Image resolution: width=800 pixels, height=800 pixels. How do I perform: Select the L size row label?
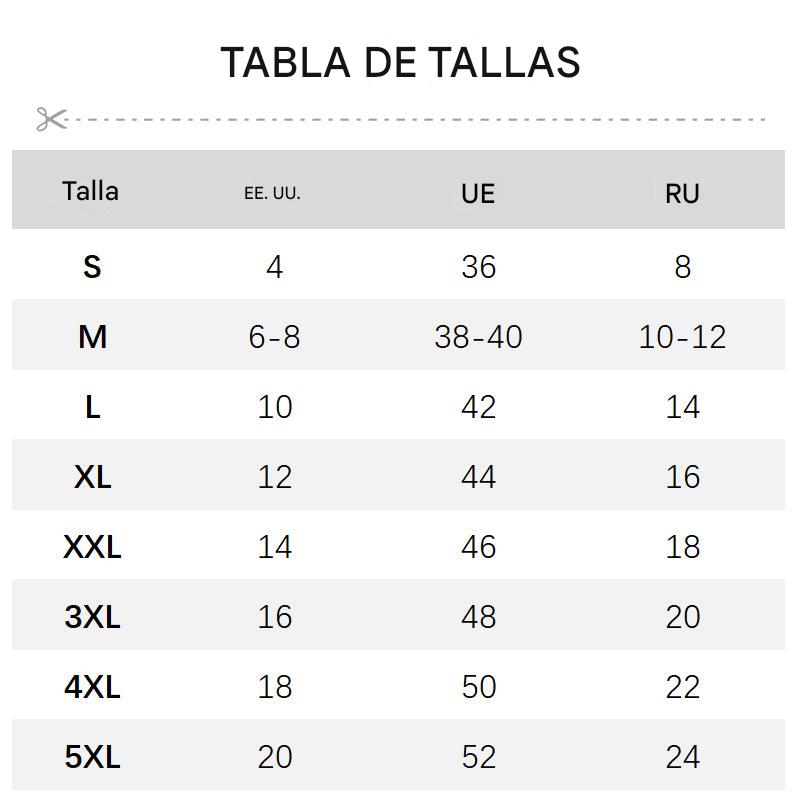pos(92,407)
